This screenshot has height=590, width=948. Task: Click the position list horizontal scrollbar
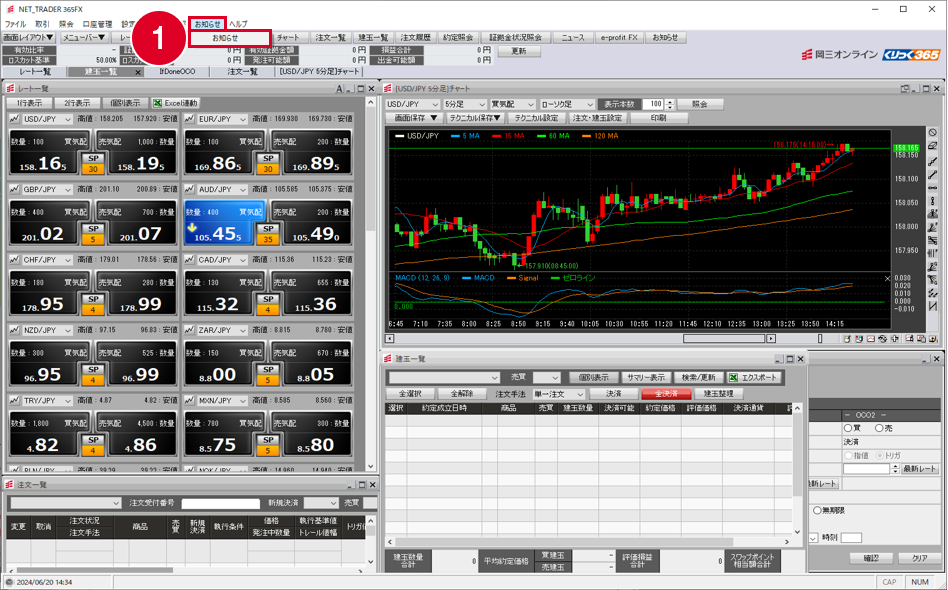(589, 542)
